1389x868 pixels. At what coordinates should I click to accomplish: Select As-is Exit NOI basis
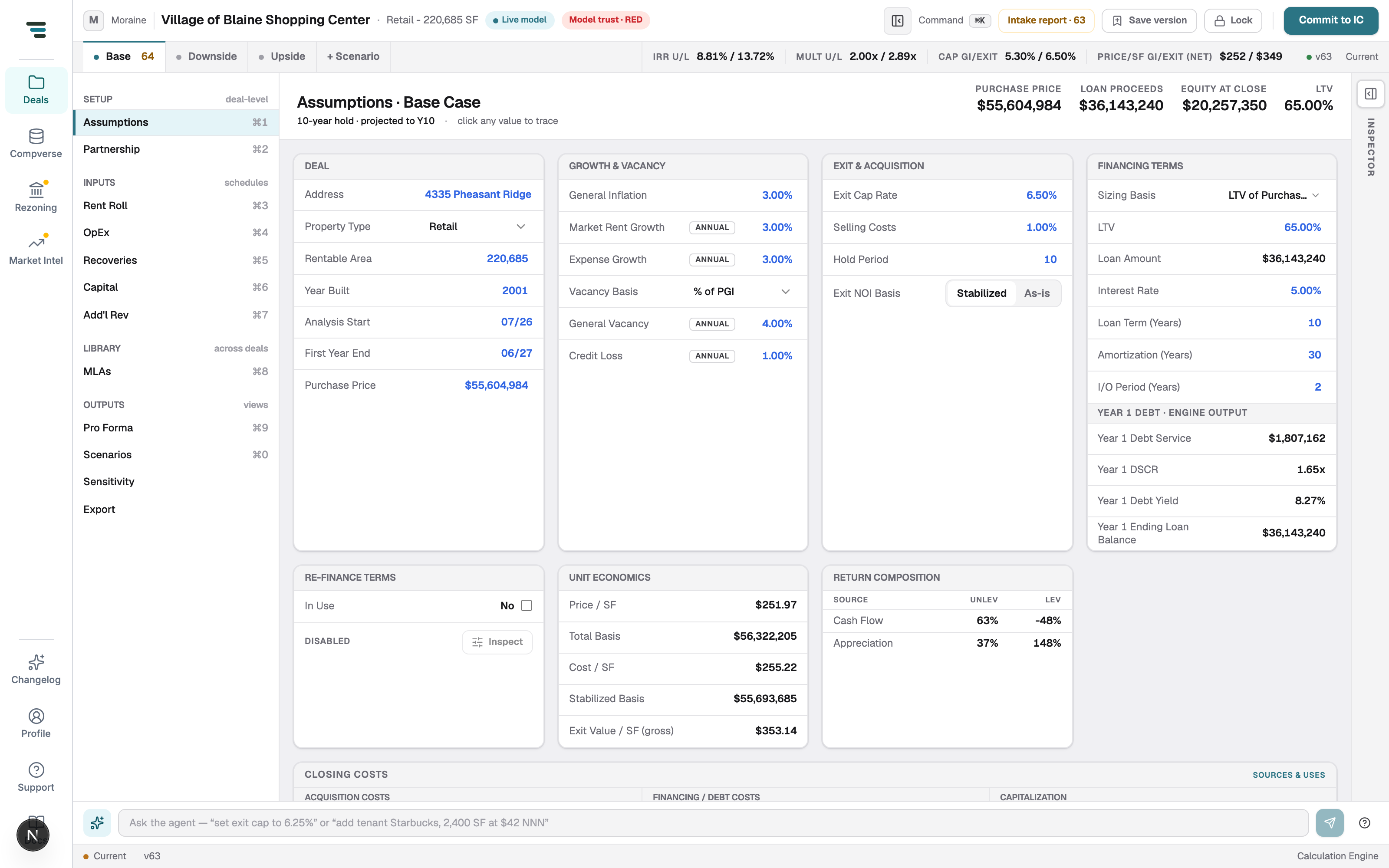[x=1037, y=293]
